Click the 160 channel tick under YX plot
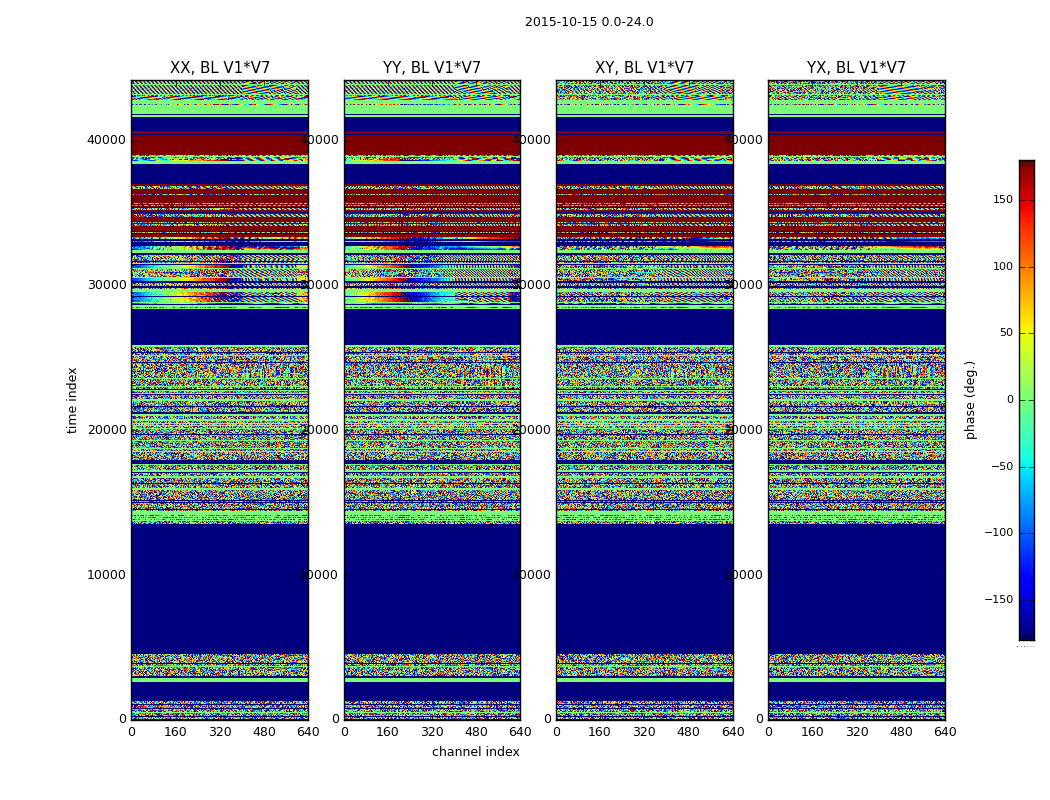 [812, 732]
